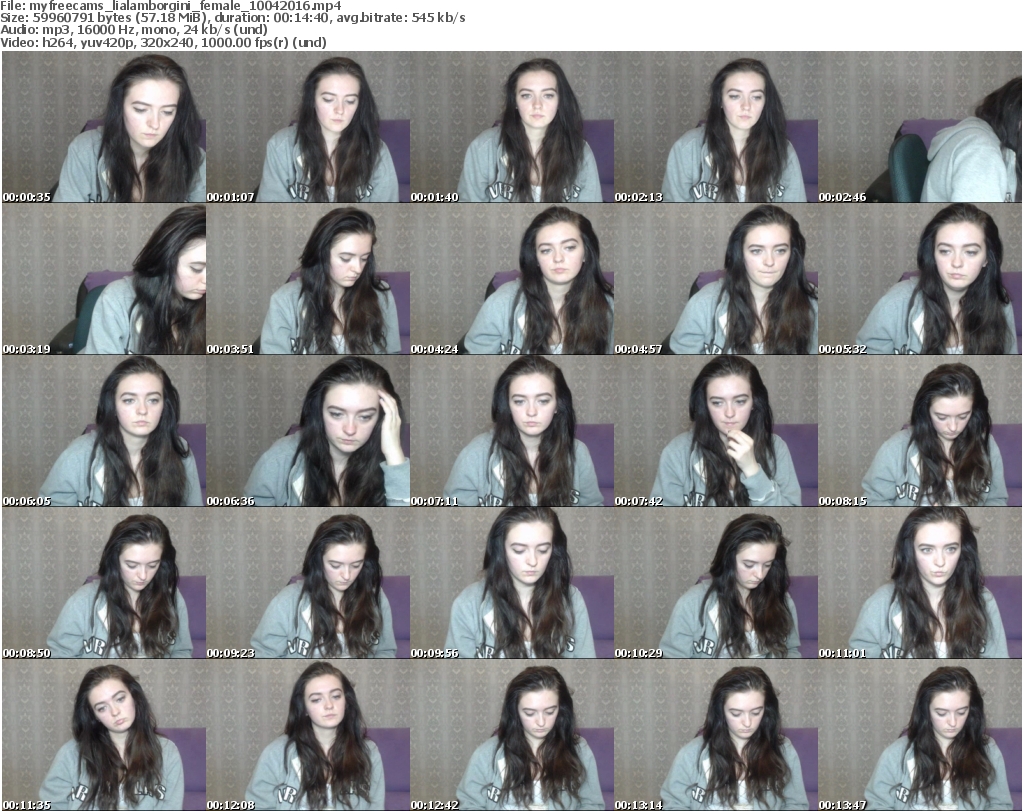Select the thumbnail stamped 00:01:40
Viewport: 1024px width, 811px height.
[x=512, y=127]
